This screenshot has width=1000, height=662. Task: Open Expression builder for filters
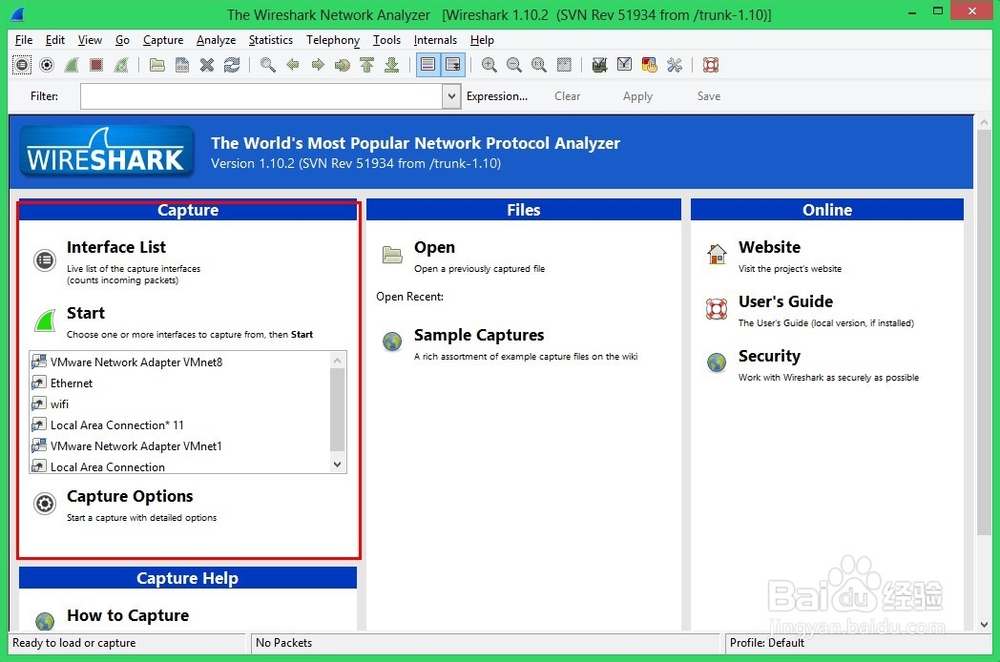click(x=497, y=96)
